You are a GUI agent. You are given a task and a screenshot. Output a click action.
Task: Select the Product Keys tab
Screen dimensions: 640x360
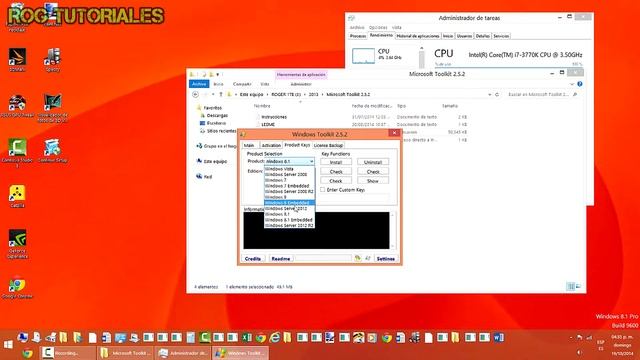tap(297, 145)
